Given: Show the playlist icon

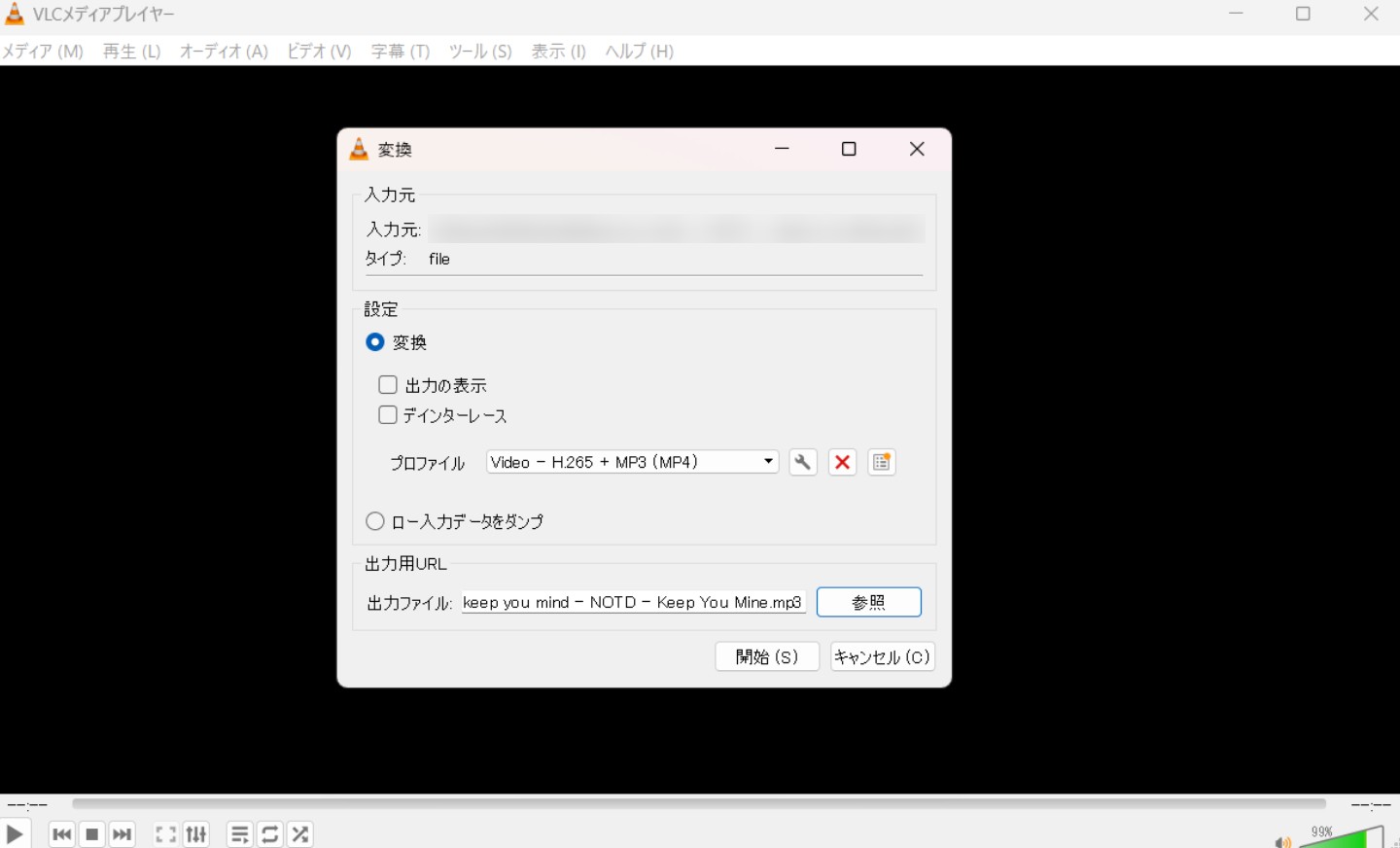Looking at the screenshot, I should click(x=239, y=834).
